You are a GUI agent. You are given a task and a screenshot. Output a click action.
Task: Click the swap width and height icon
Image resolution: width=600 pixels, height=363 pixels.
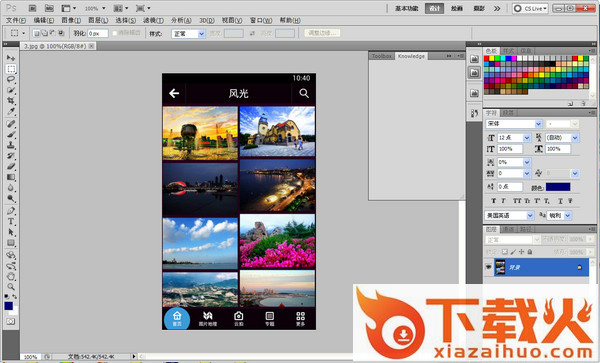coord(252,34)
